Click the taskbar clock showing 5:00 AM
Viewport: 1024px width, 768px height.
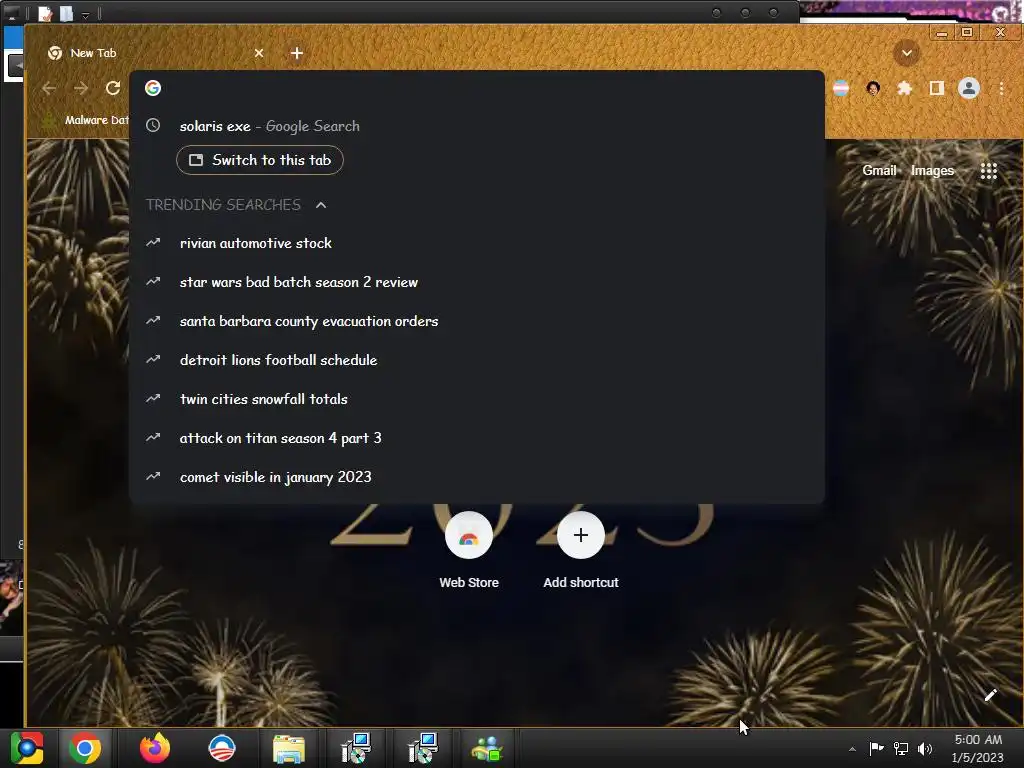click(x=978, y=748)
